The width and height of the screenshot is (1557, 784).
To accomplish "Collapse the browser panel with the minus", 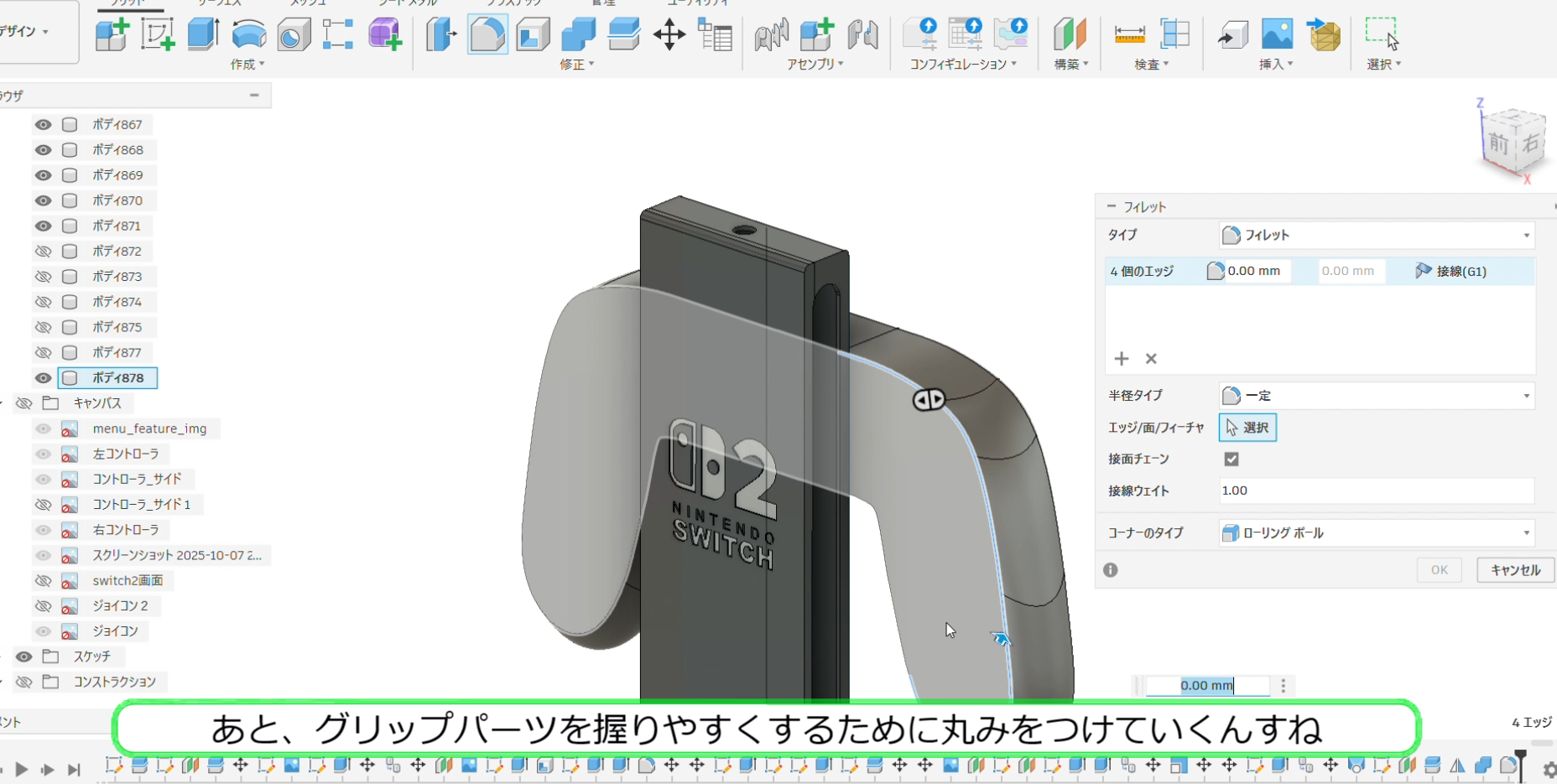I will coord(254,96).
